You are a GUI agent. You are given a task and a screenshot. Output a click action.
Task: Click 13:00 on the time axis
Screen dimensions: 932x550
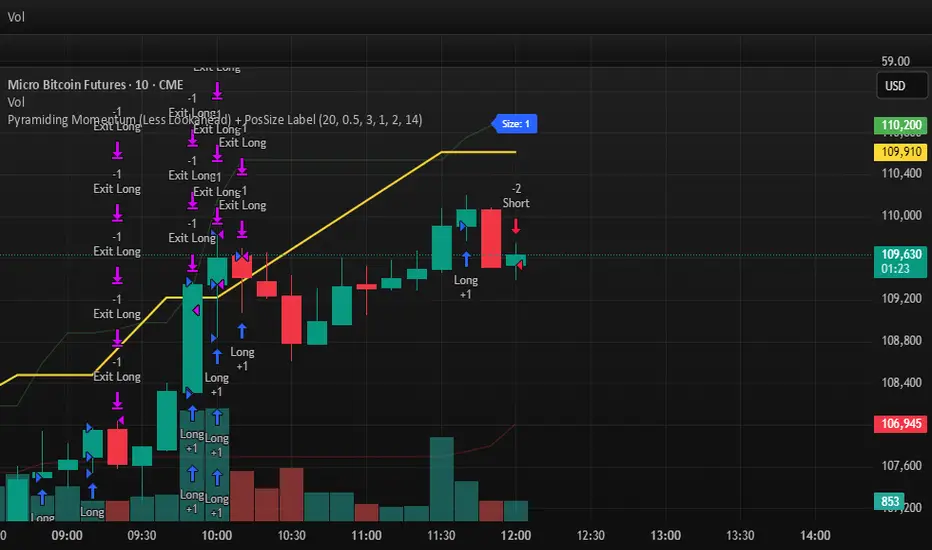point(666,536)
